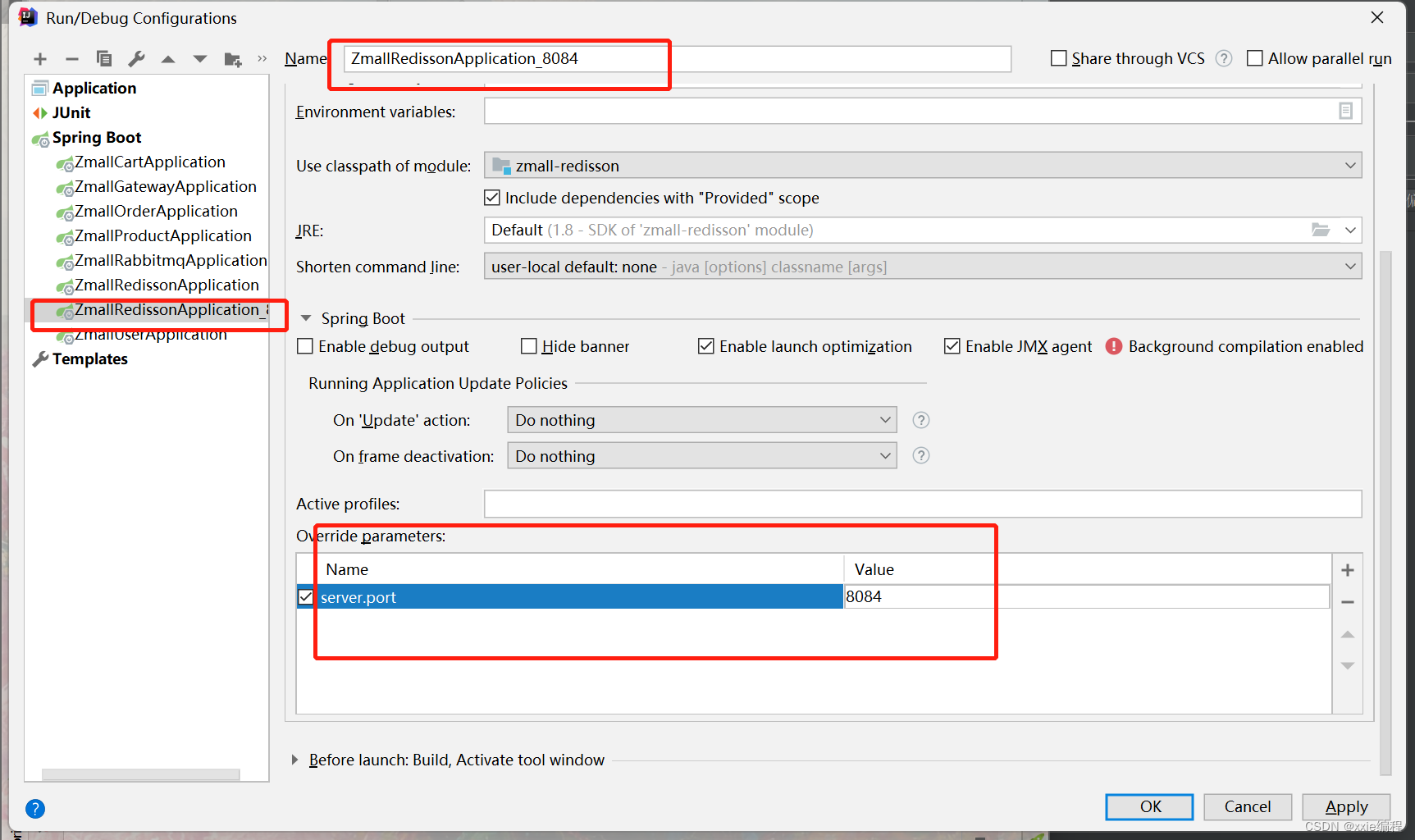Open help for On frame deactivation
The image size is (1415, 840).
[x=921, y=455]
